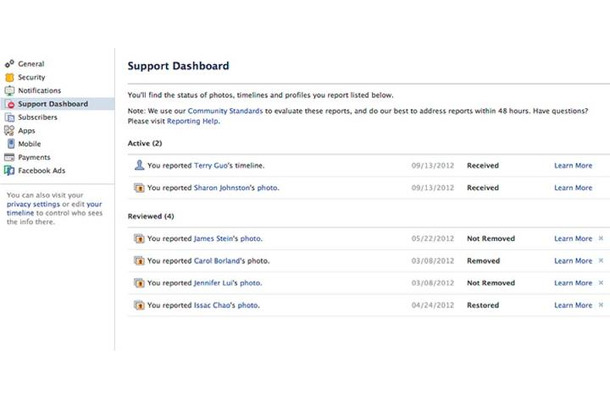Click photo icon beside Issac Chao report
This screenshot has height=400, width=610.
(139, 305)
